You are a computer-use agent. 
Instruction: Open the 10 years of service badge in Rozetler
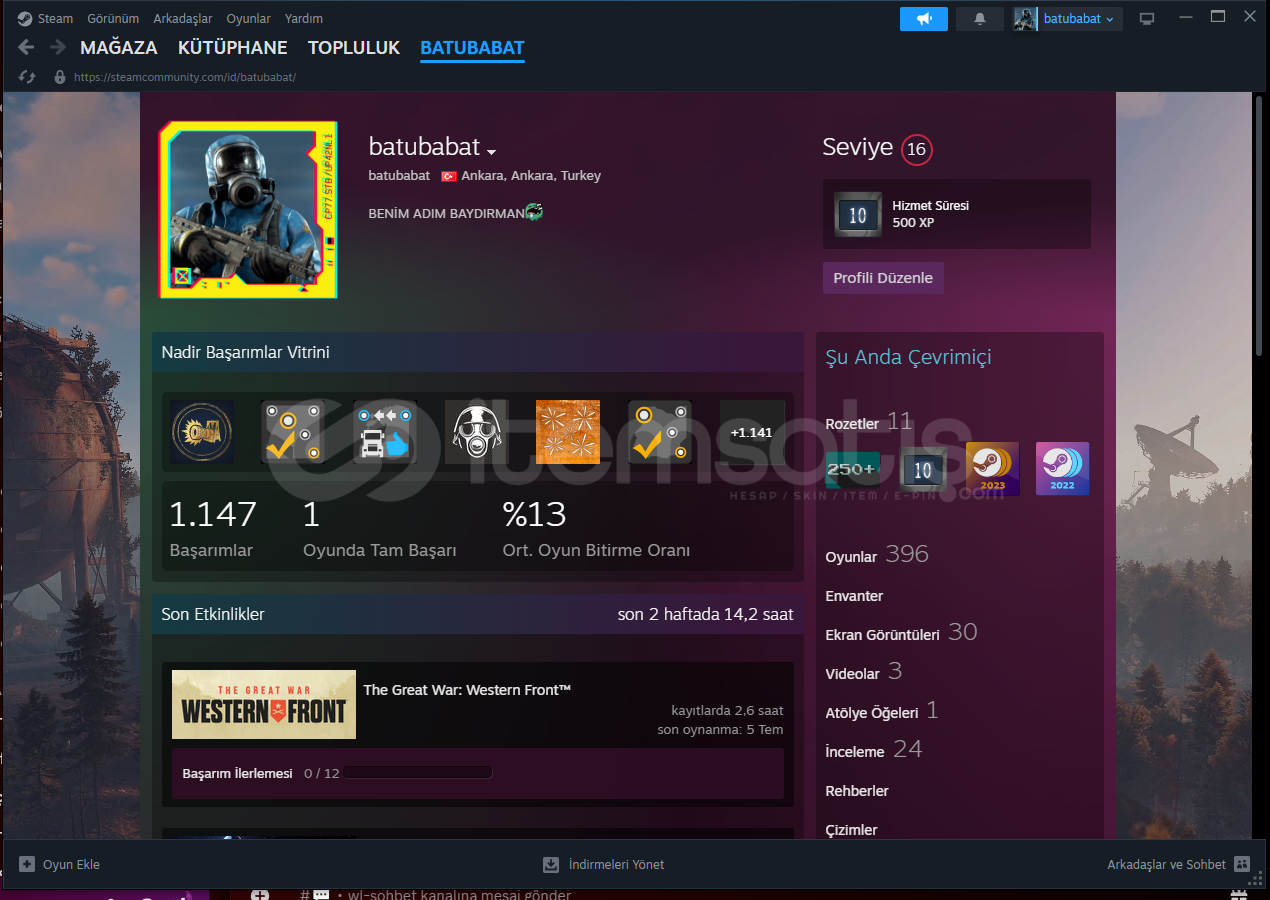[x=923, y=469]
